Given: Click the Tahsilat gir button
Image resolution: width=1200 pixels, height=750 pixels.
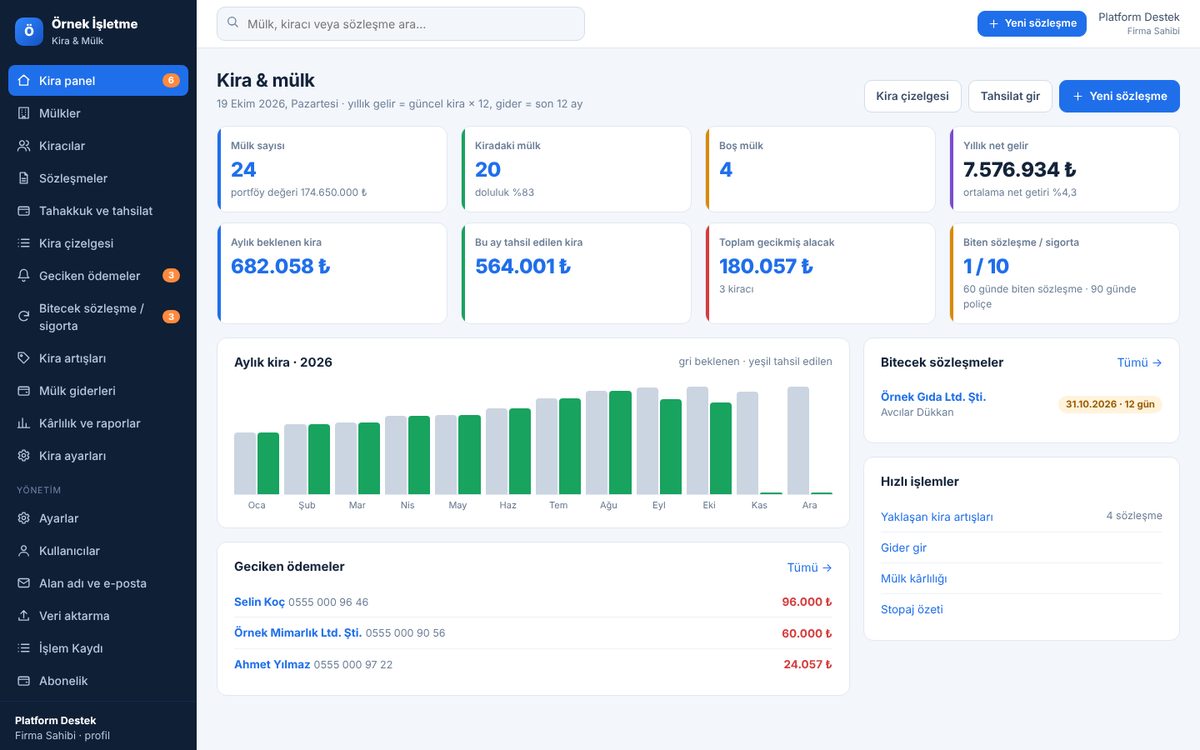Looking at the screenshot, I should point(1010,96).
